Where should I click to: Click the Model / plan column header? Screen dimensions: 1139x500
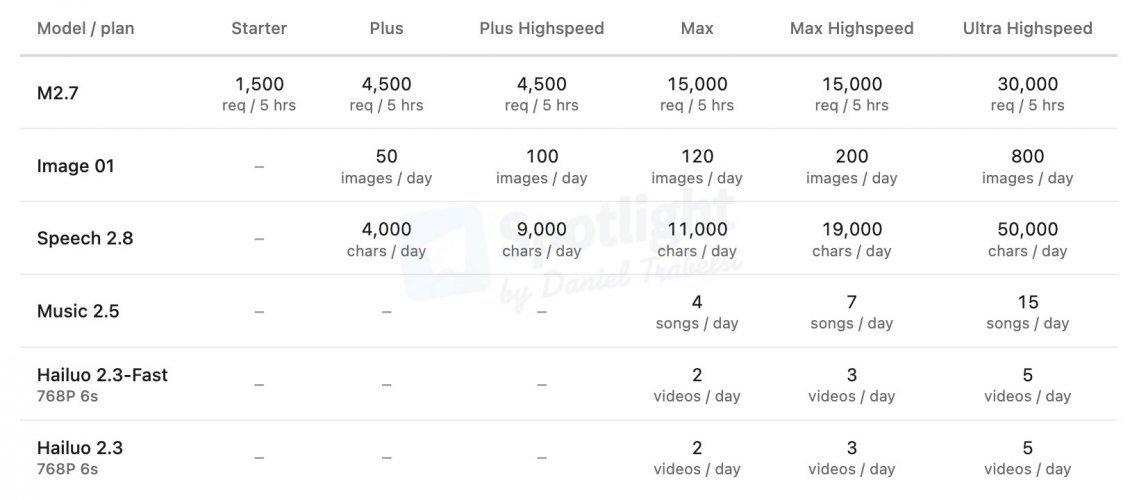pos(85,28)
